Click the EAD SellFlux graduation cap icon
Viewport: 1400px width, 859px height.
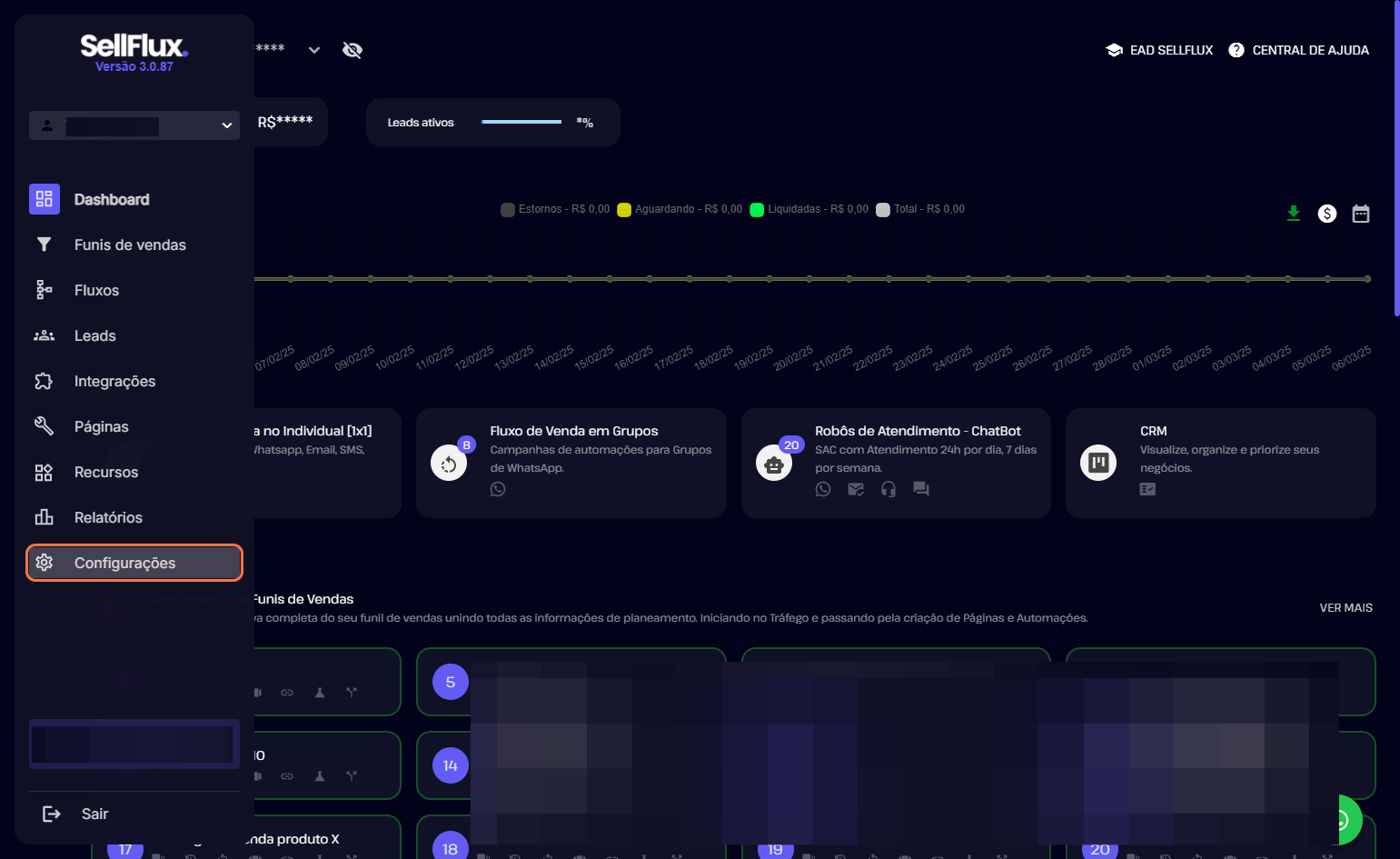(x=1114, y=50)
